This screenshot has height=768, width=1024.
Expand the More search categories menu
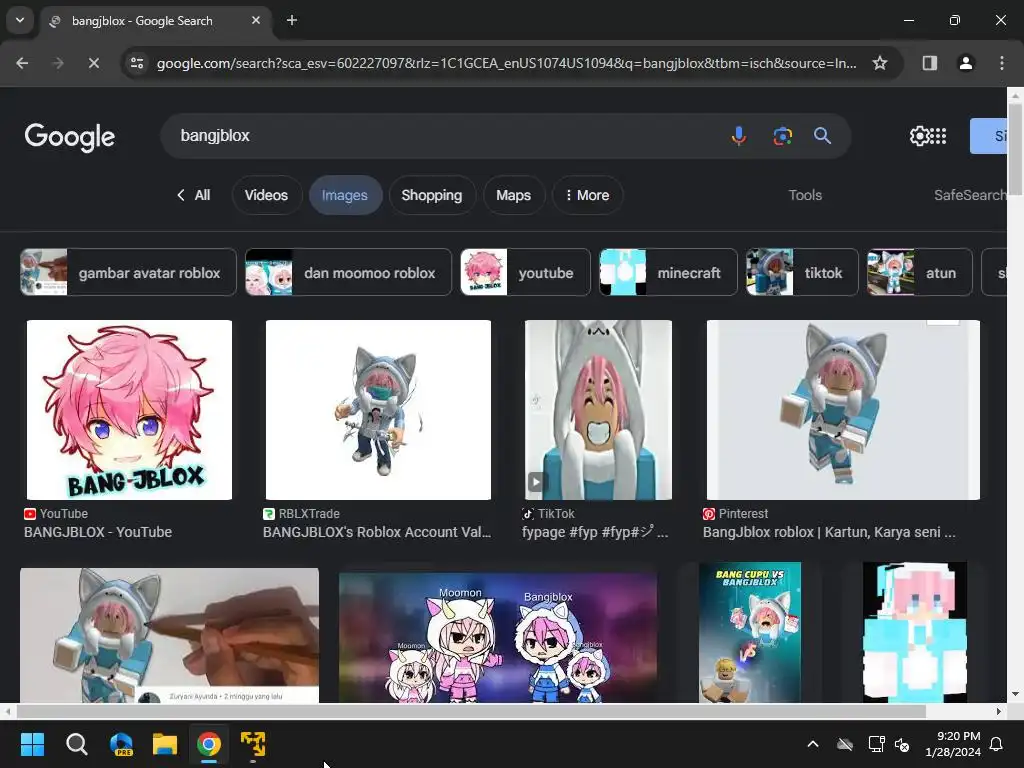pyautogui.click(x=587, y=195)
